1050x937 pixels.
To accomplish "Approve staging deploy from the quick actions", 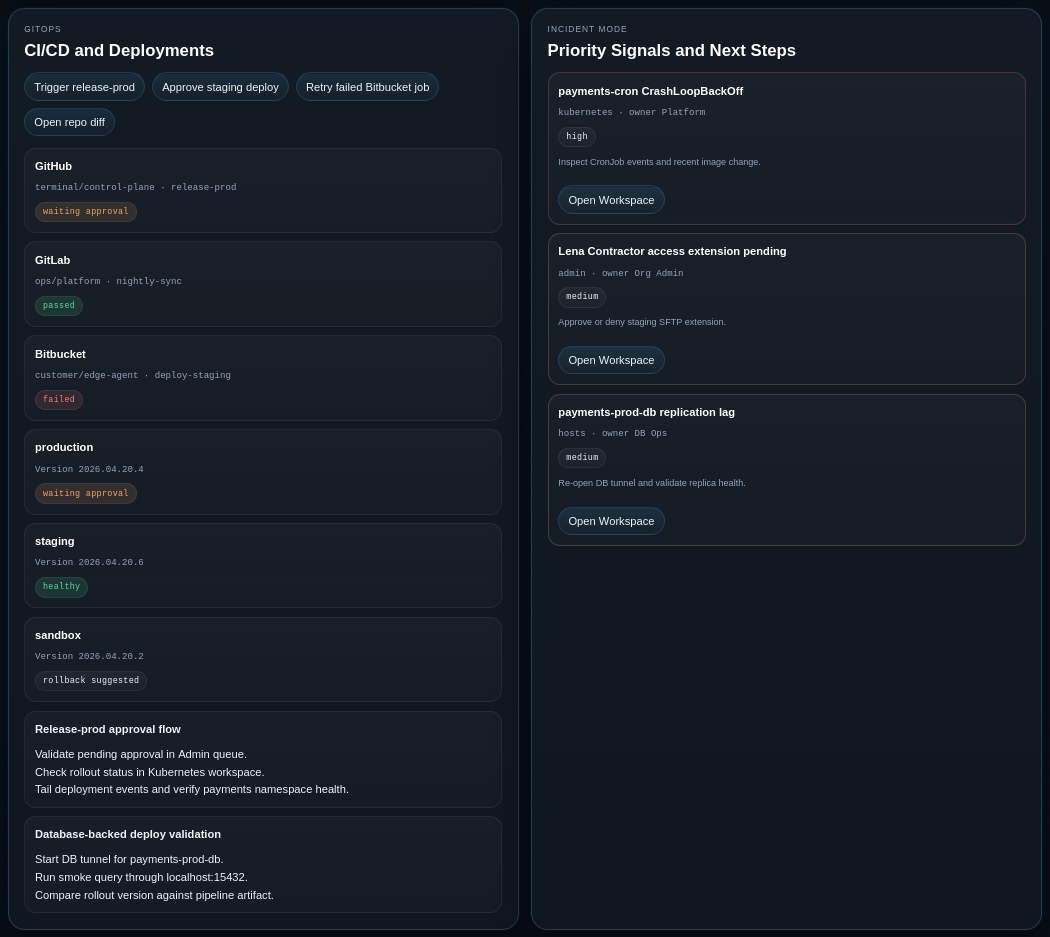I will pyautogui.click(x=220, y=87).
